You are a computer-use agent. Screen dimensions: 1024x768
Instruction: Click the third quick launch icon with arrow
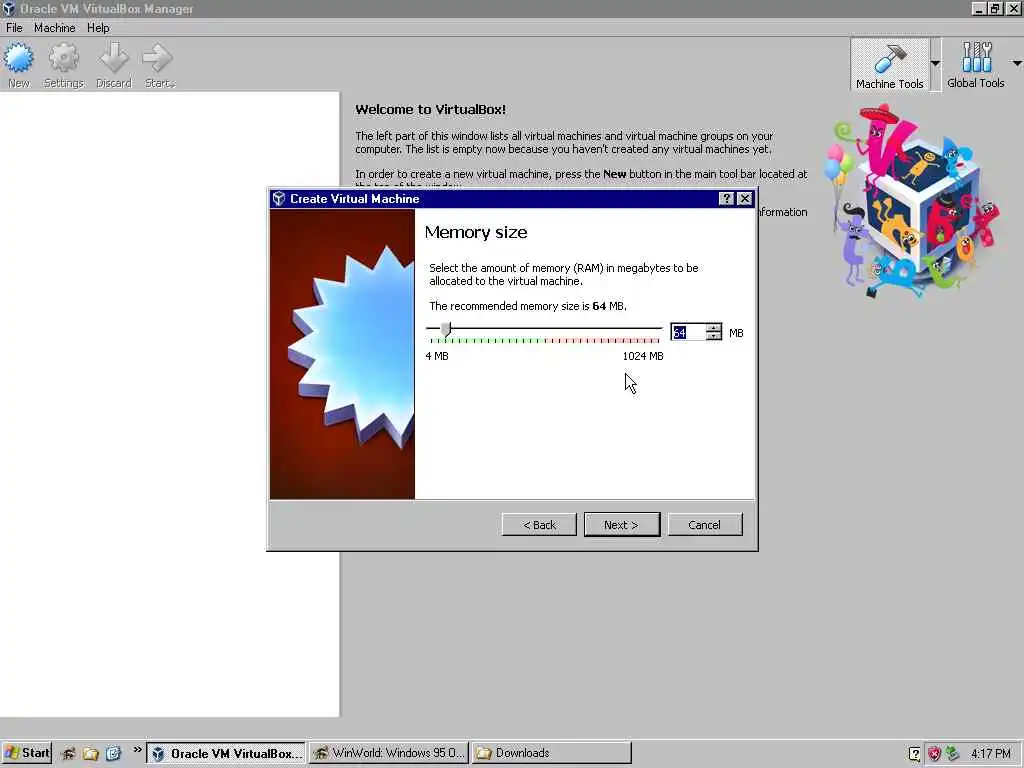pos(113,753)
